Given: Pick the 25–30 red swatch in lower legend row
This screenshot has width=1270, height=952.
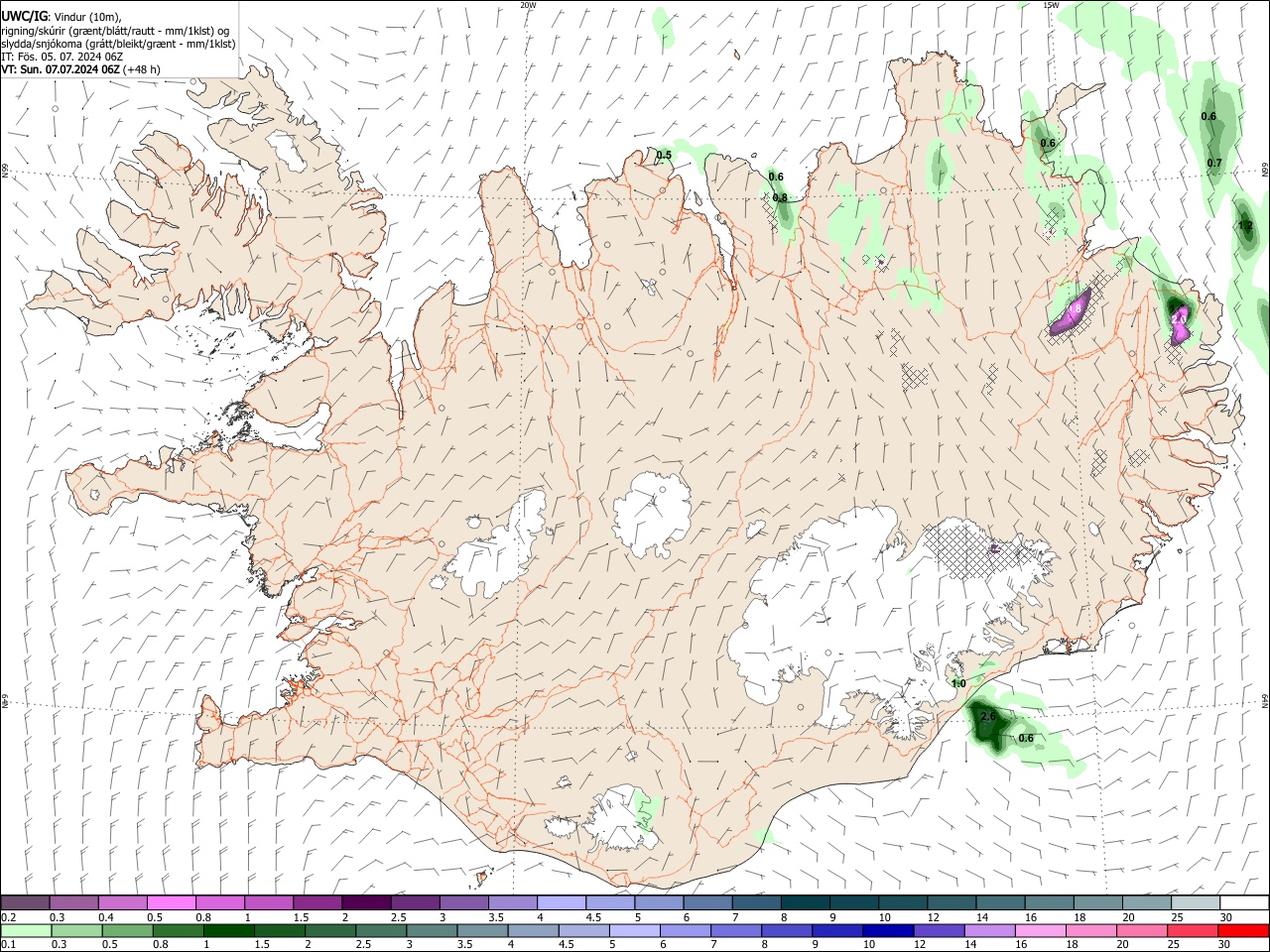Looking at the screenshot, I should coord(1193,930).
